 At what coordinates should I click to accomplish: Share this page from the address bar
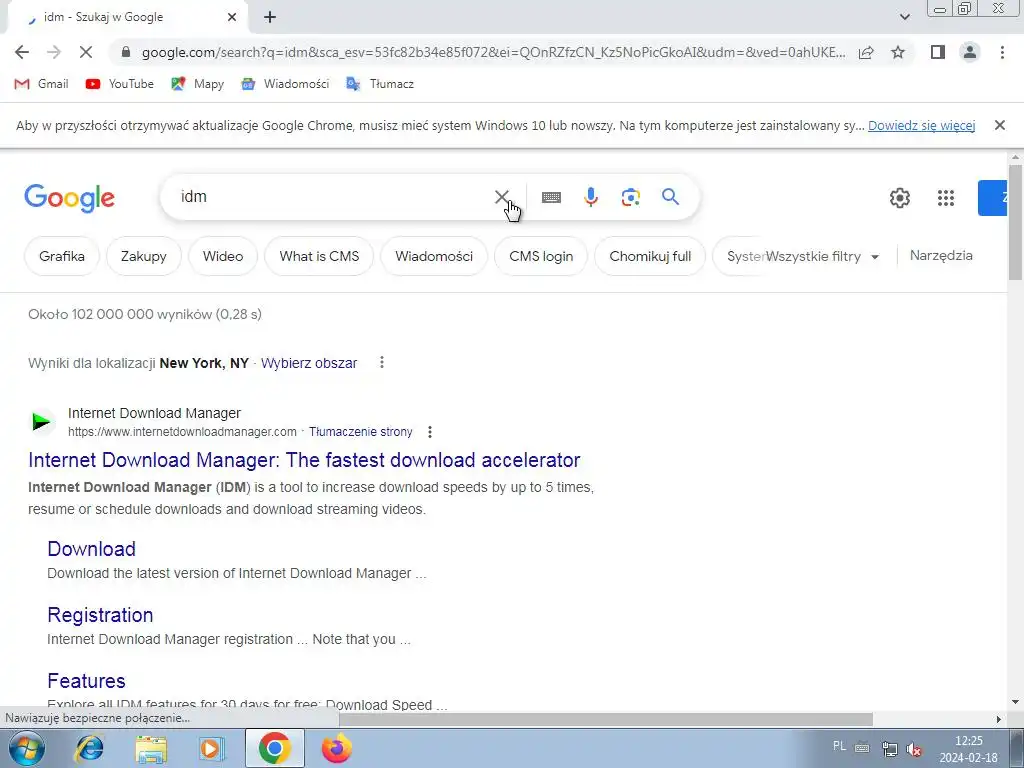866,52
